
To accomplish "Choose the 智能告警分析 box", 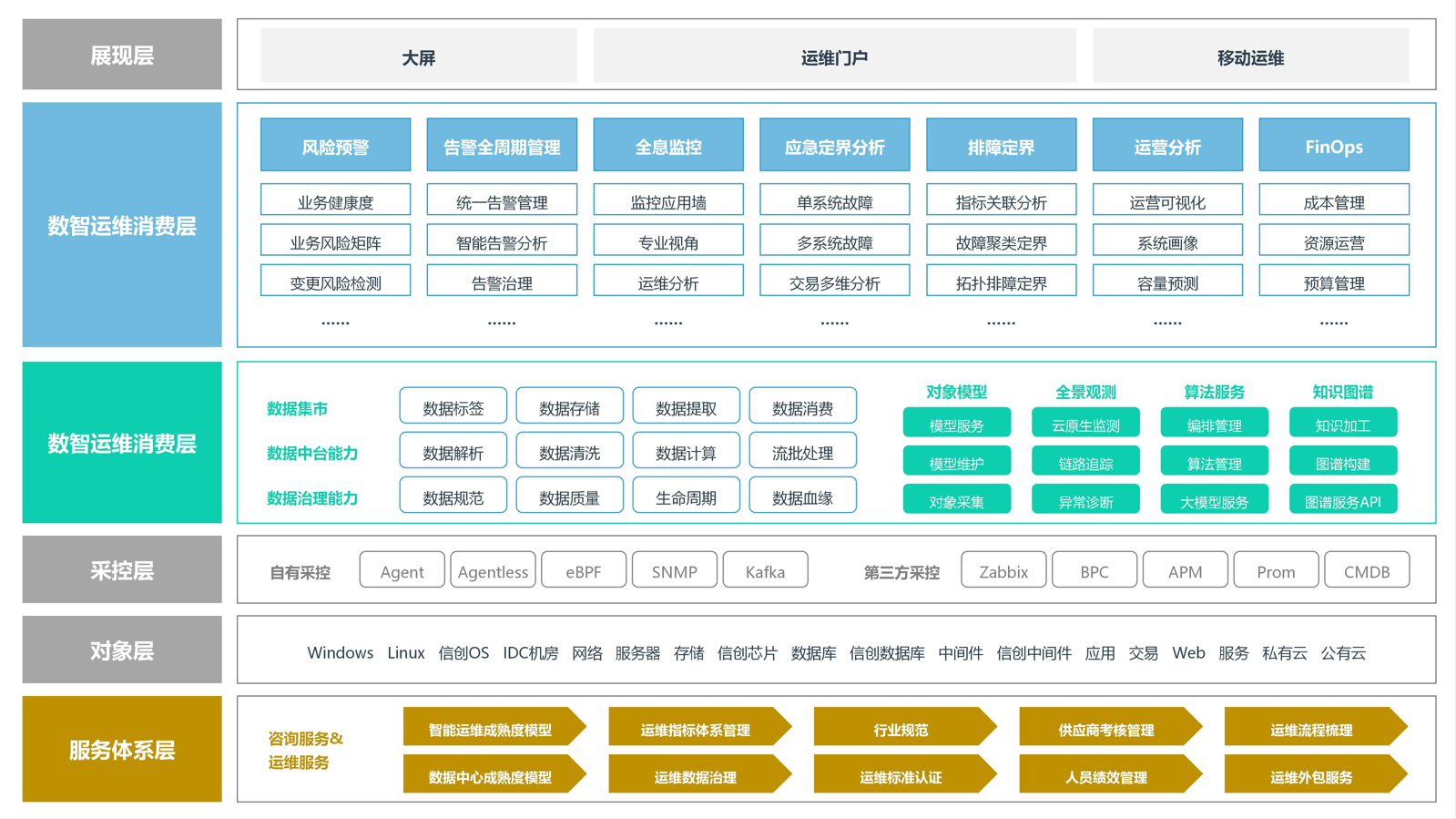I will (x=502, y=241).
